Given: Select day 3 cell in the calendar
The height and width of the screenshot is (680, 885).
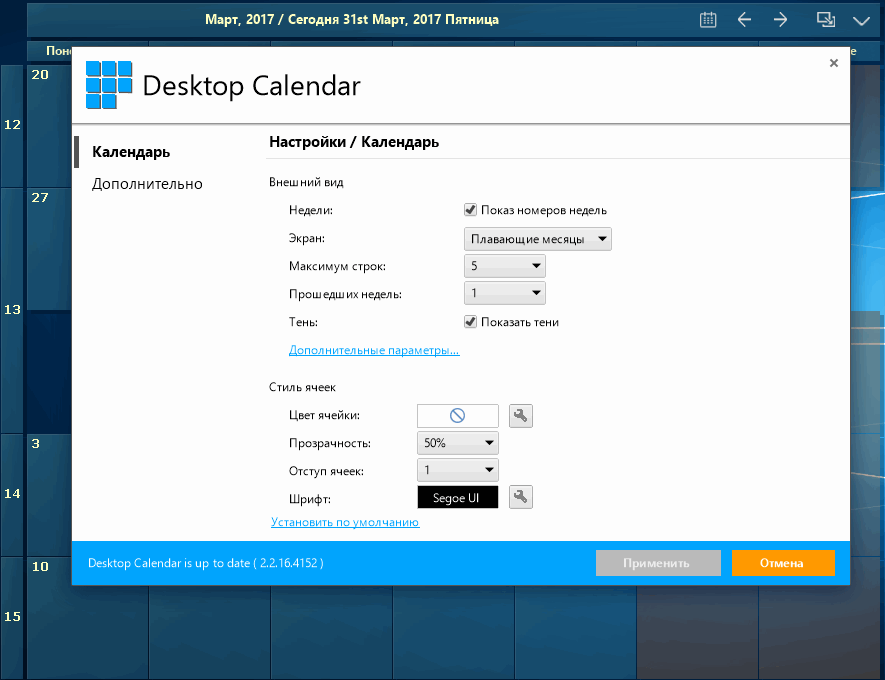Looking at the screenshot, I should coord(50,494).
